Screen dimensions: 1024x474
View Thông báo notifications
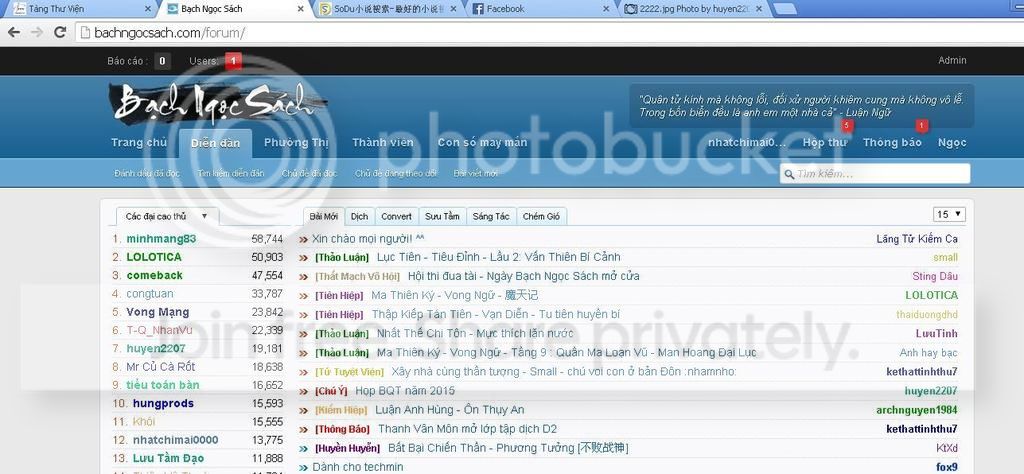(x=892, y=143)
